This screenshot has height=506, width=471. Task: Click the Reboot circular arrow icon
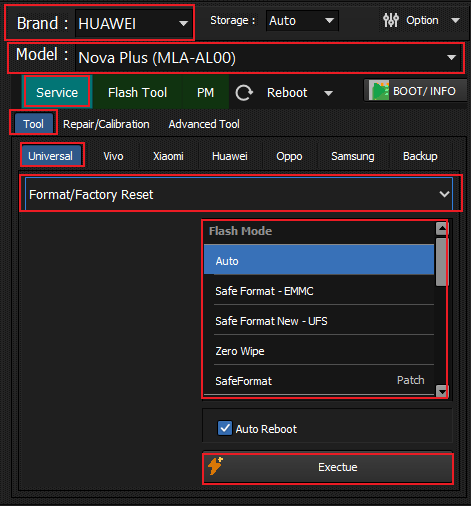[x=244, y=93]
